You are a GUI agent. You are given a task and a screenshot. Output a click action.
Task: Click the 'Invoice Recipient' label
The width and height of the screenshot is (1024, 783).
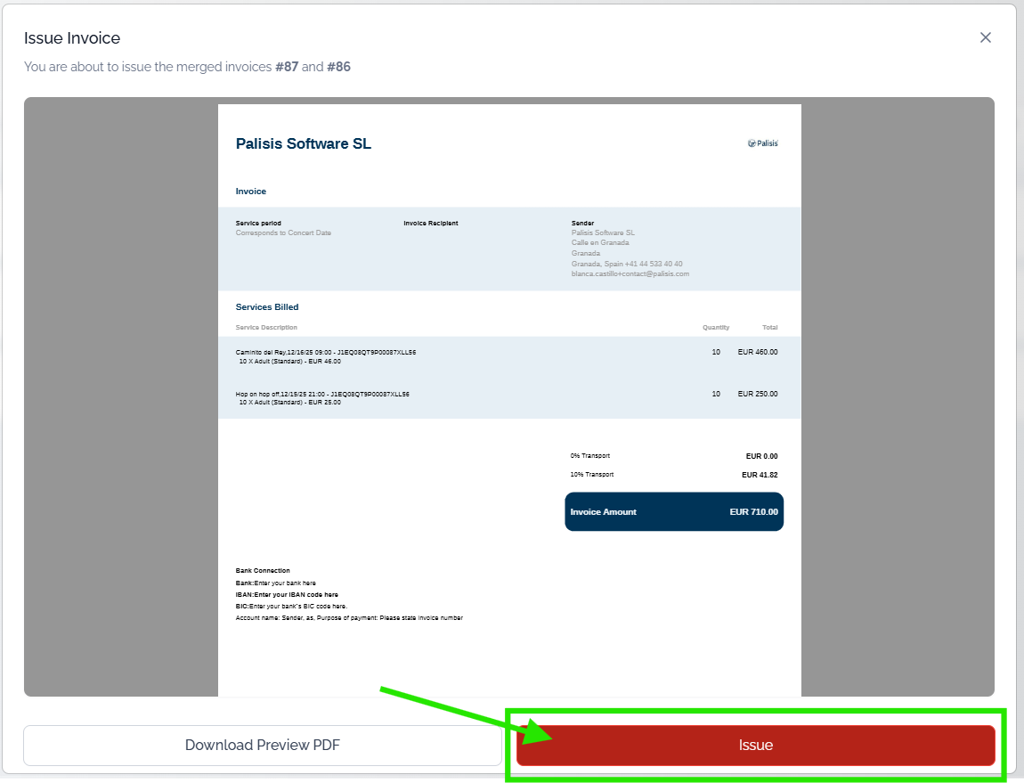430,223
